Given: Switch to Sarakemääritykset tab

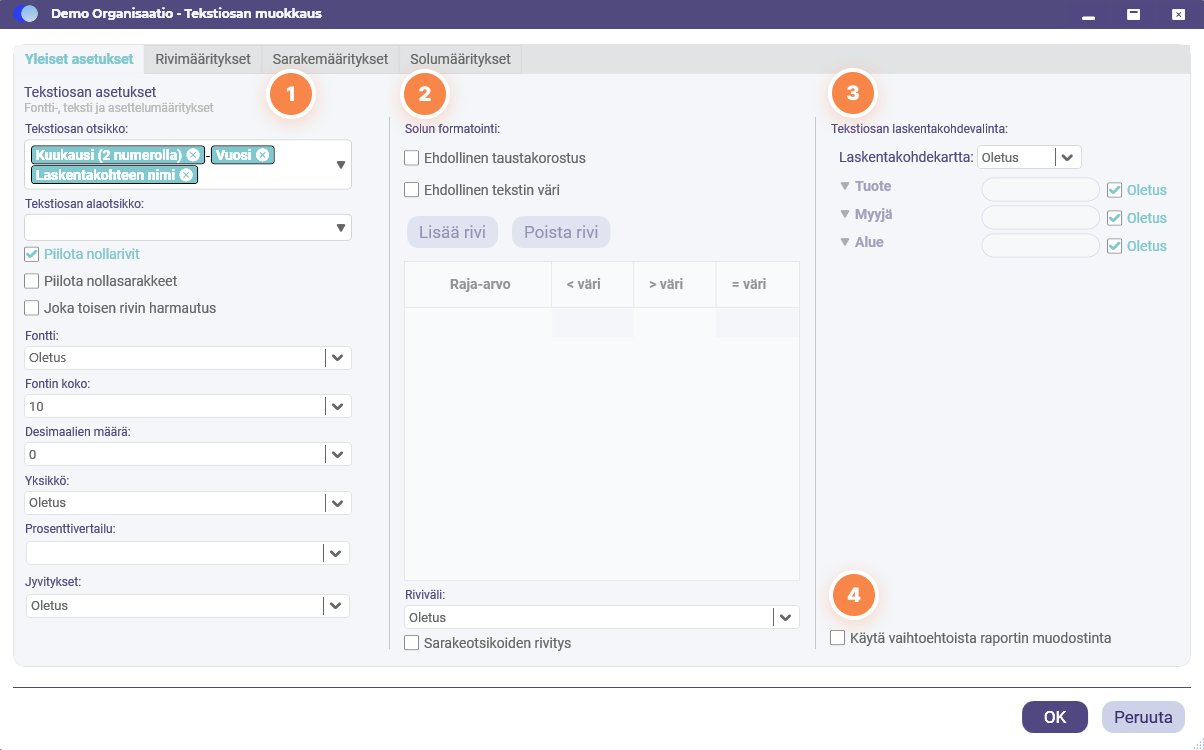Looking at the screenshot, I should tap(330, 59).
